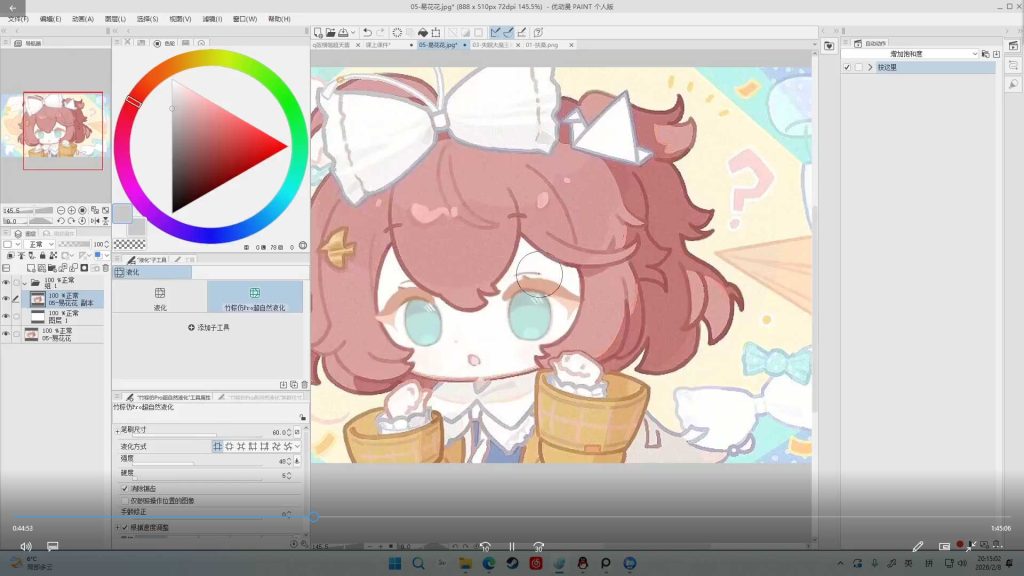Click the redo arrow icon
Screen dimensions: 1024x576
click(380, 32)
